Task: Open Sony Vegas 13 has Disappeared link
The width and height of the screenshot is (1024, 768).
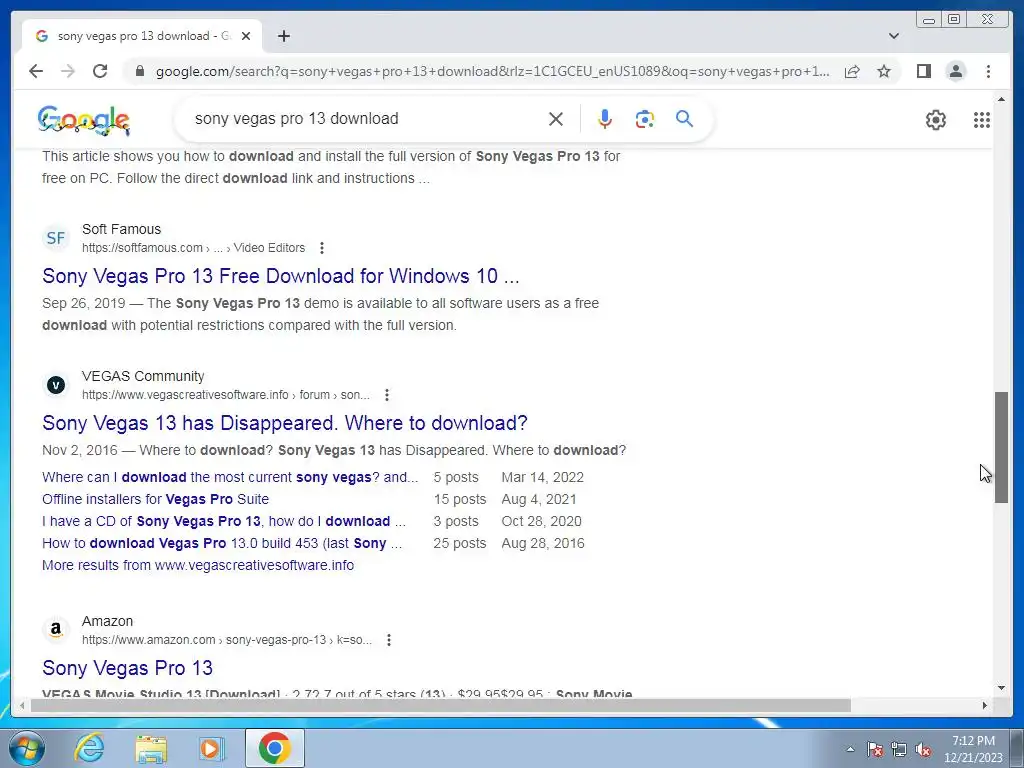Action: 285,423
